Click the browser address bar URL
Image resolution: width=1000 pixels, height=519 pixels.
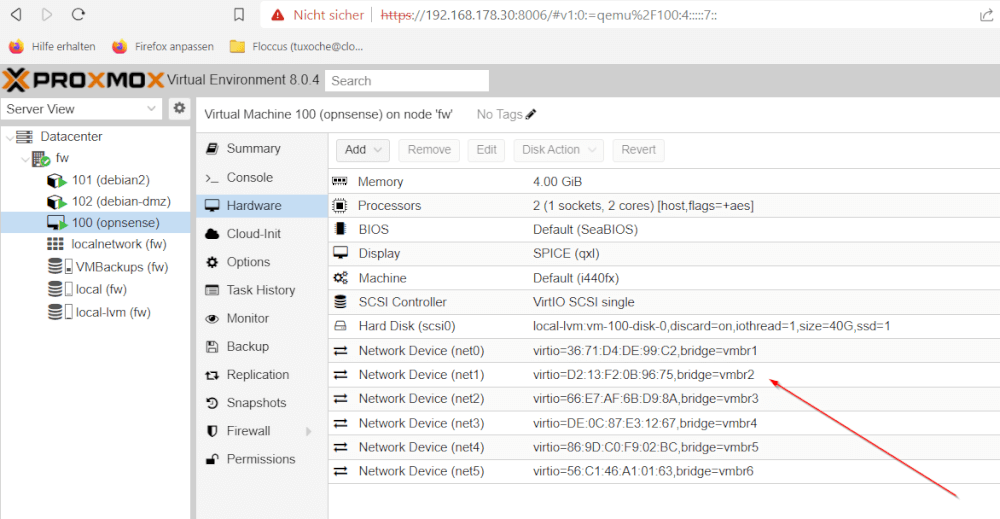coord(548,15)
